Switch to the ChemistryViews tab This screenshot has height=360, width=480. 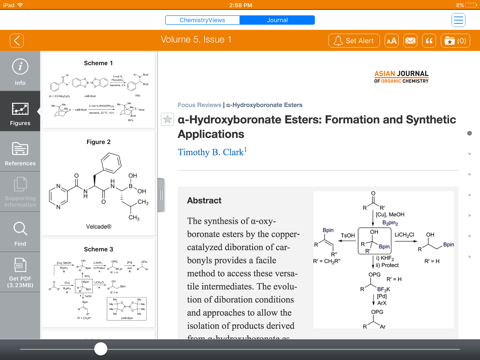[x=202, y=20]
